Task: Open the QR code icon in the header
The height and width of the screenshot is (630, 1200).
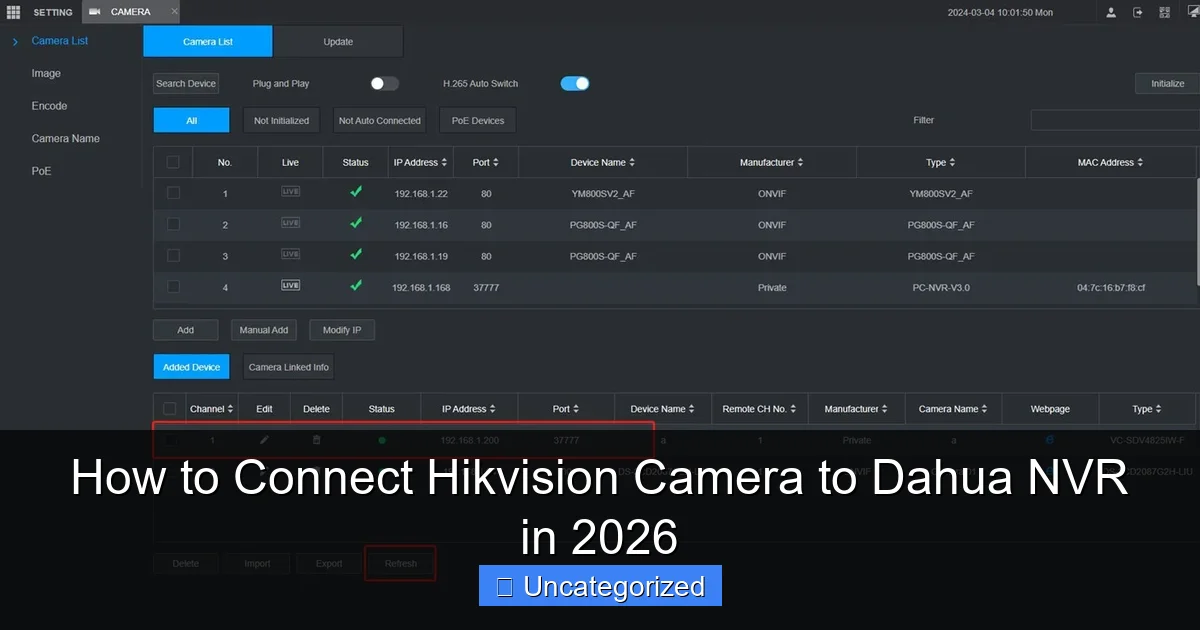Action: point(1164,12)
